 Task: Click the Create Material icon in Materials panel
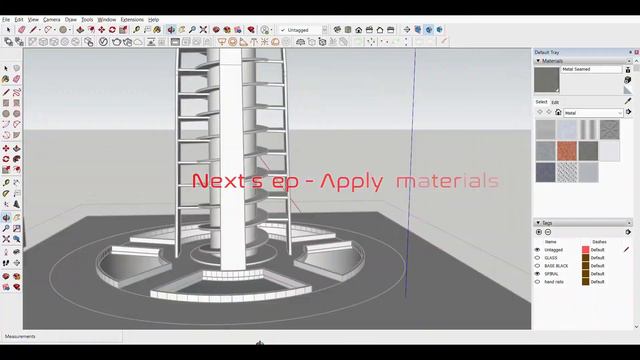click(628, 80)
